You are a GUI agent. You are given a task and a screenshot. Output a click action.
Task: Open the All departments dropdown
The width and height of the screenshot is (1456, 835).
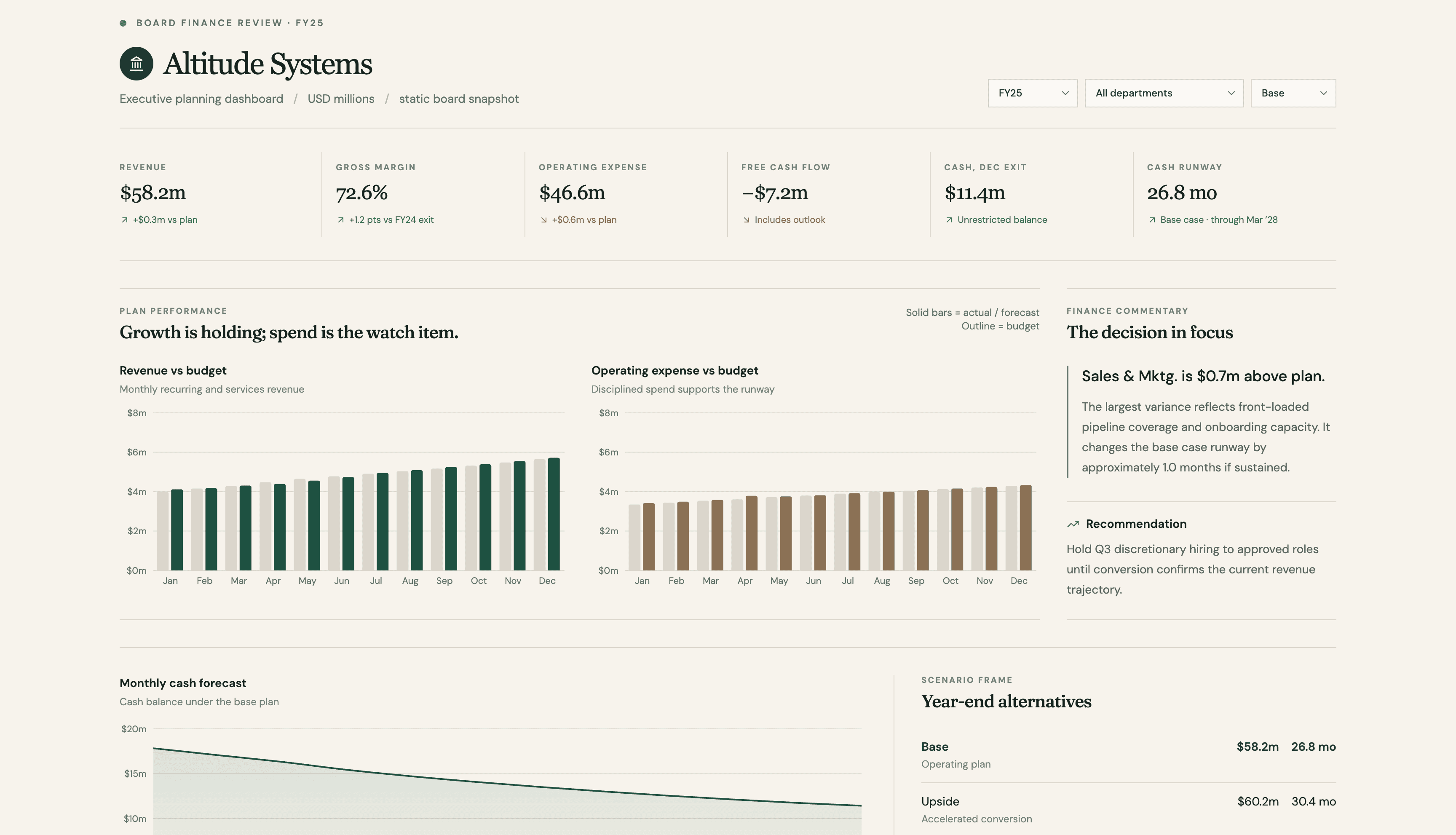(x=1164, y=93)
